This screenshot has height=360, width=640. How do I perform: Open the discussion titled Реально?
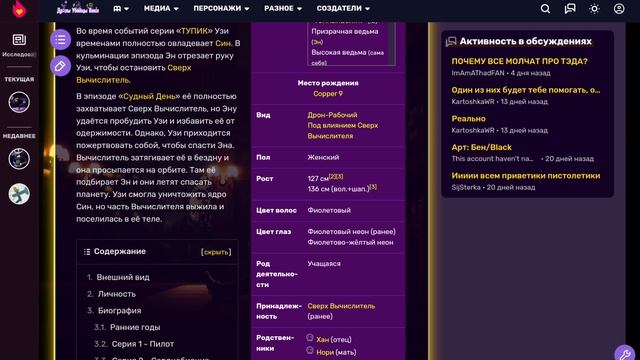pos(469,119)
